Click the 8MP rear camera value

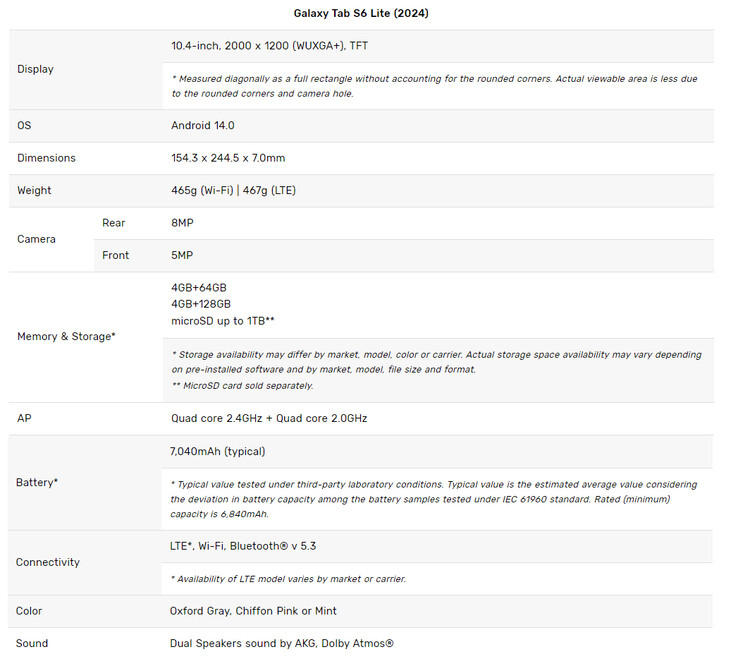tap(183, 223)
